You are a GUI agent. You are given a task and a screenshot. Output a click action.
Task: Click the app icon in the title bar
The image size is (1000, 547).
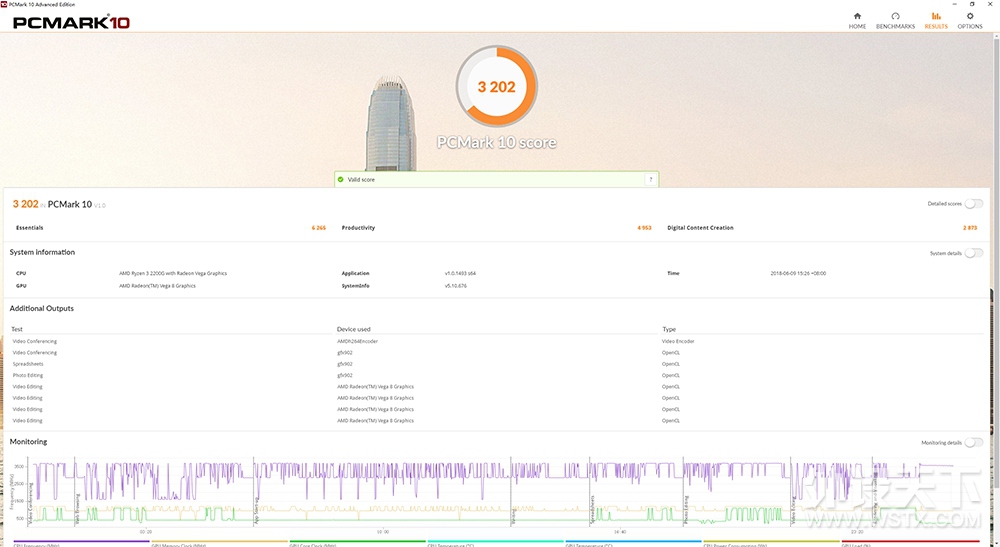click(x=4, y=4)
